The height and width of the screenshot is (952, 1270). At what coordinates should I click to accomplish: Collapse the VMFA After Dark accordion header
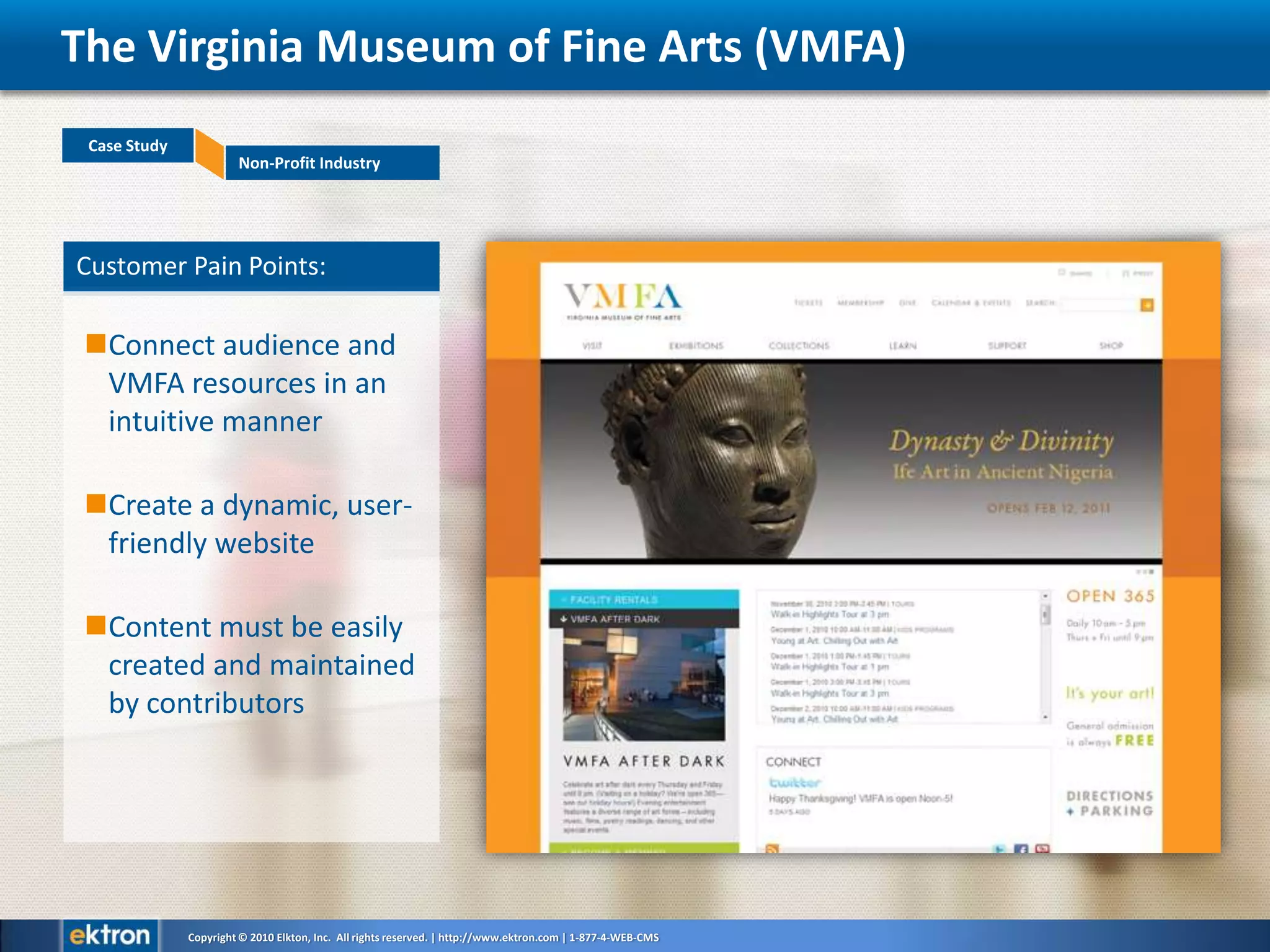point(644,619)
